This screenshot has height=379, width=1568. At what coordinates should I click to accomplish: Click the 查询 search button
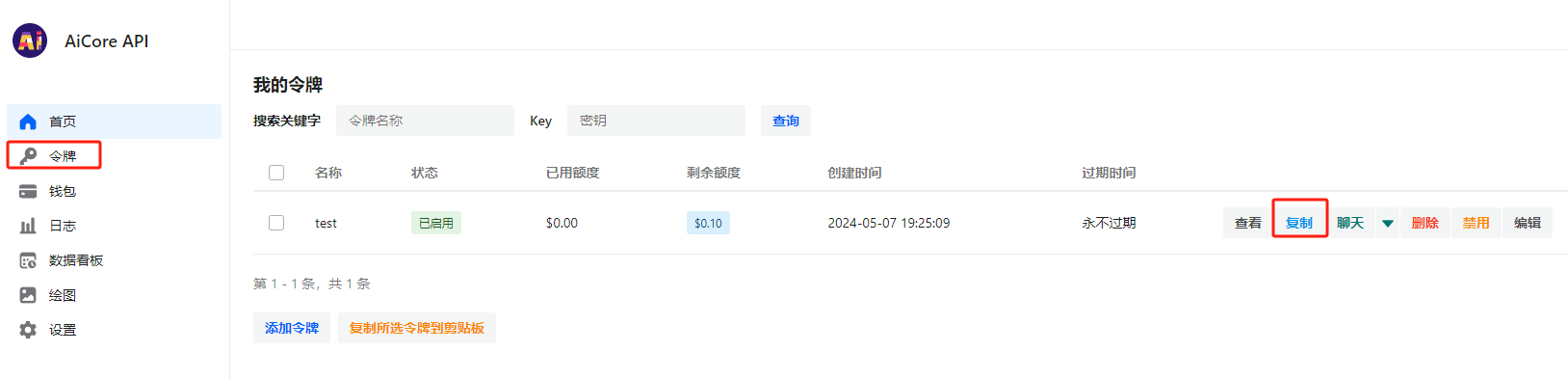(x=786, y=121)
